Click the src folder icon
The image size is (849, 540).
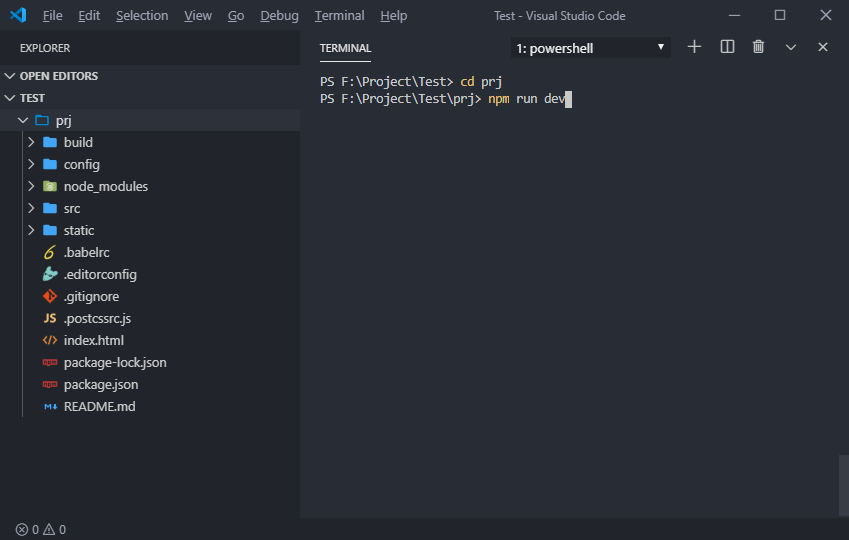point(50,208)
